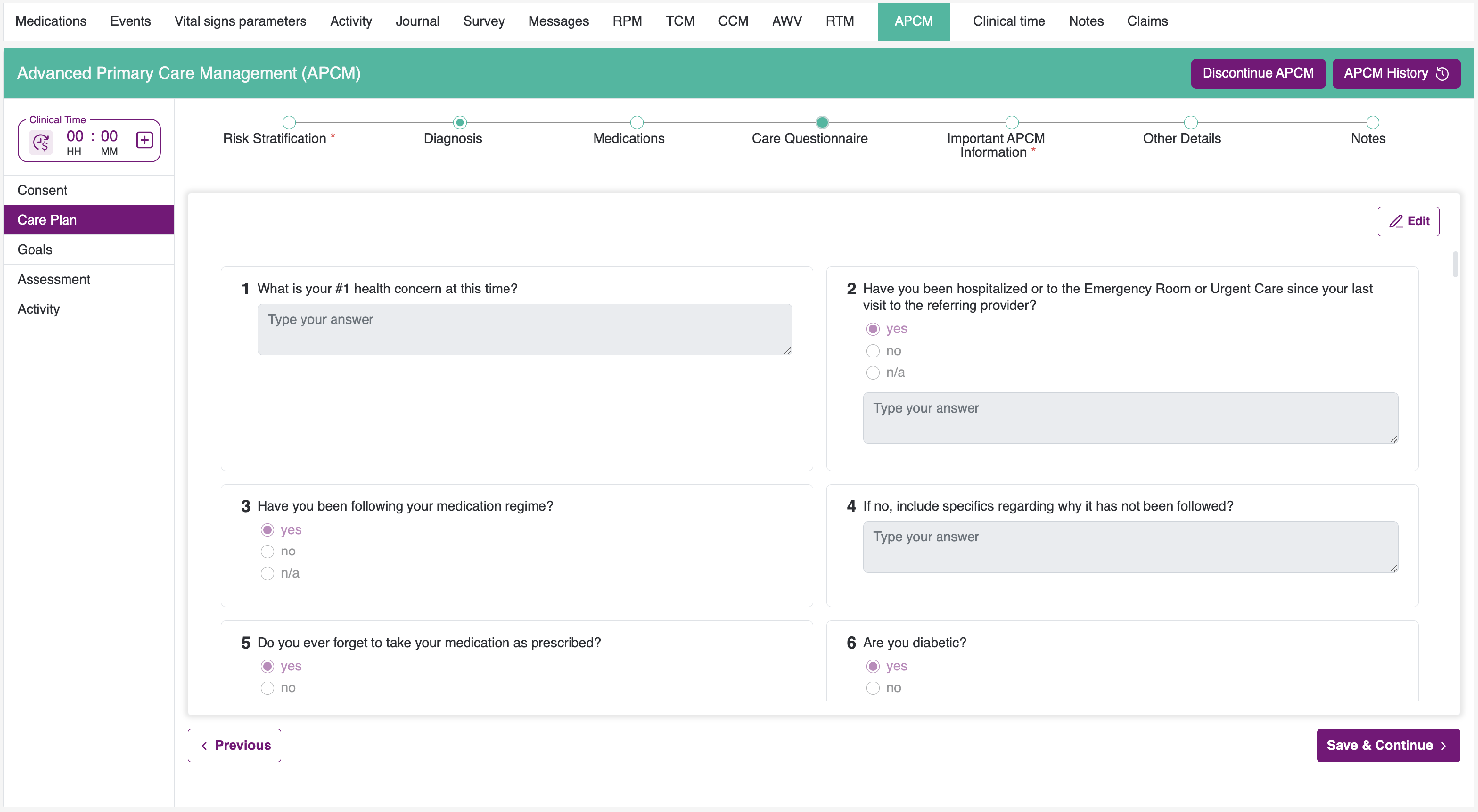
Task: Click the APCM History clock icon
Action: tap(1443, 74)
